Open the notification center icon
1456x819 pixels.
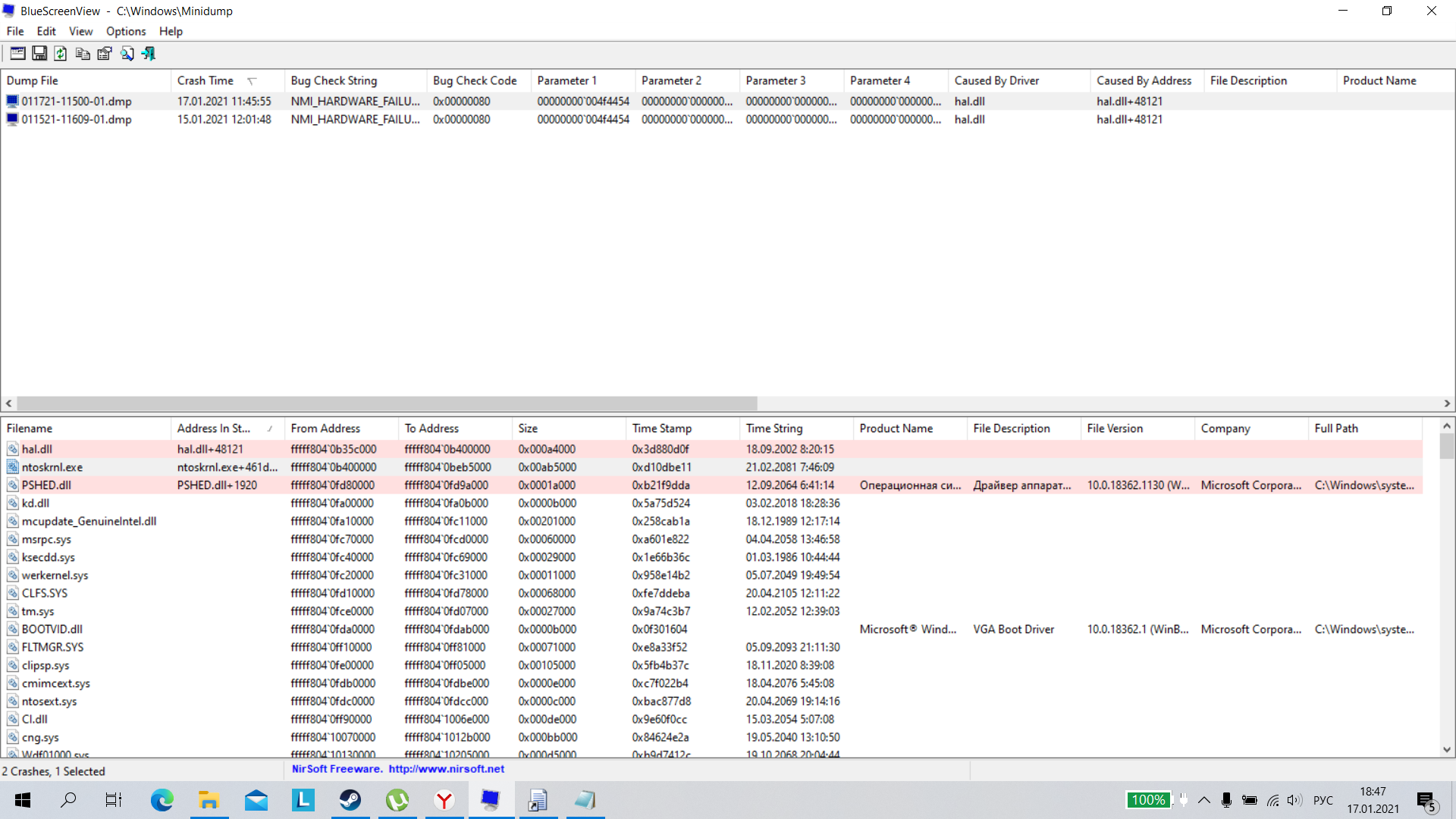pos(1426,801)
